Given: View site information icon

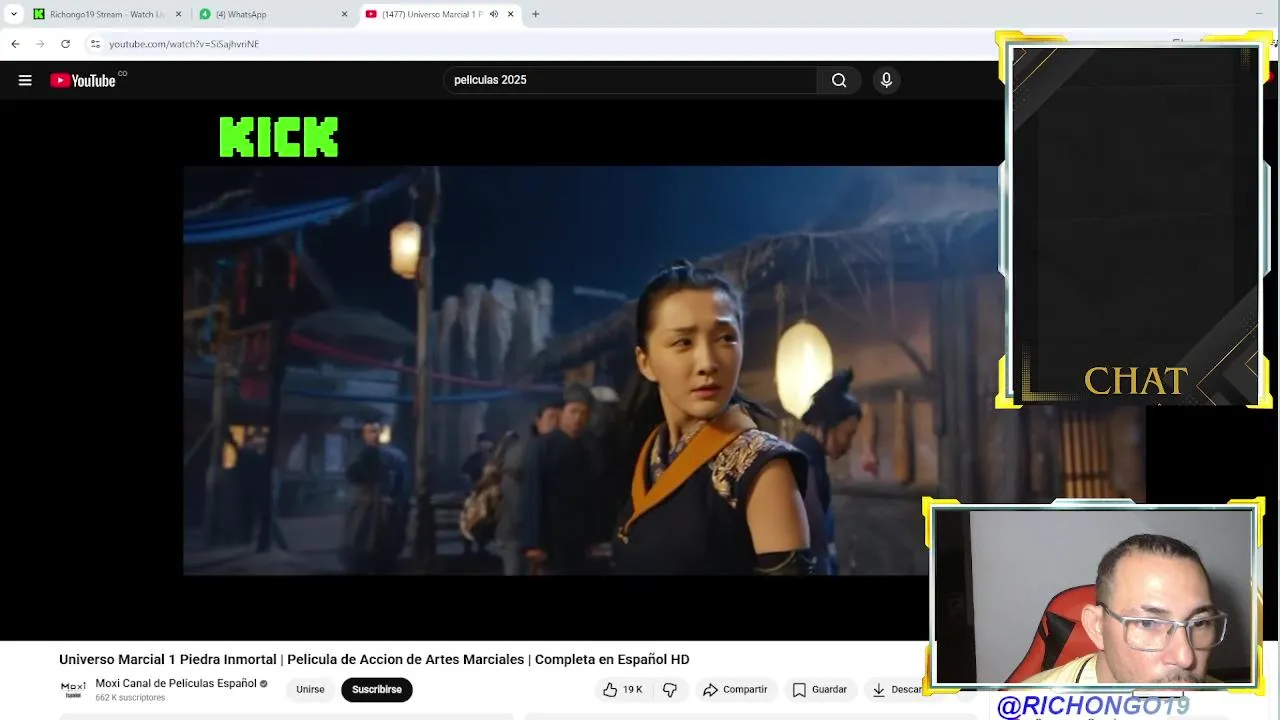Looking at the screenshot, I should (x=95, y=44).
